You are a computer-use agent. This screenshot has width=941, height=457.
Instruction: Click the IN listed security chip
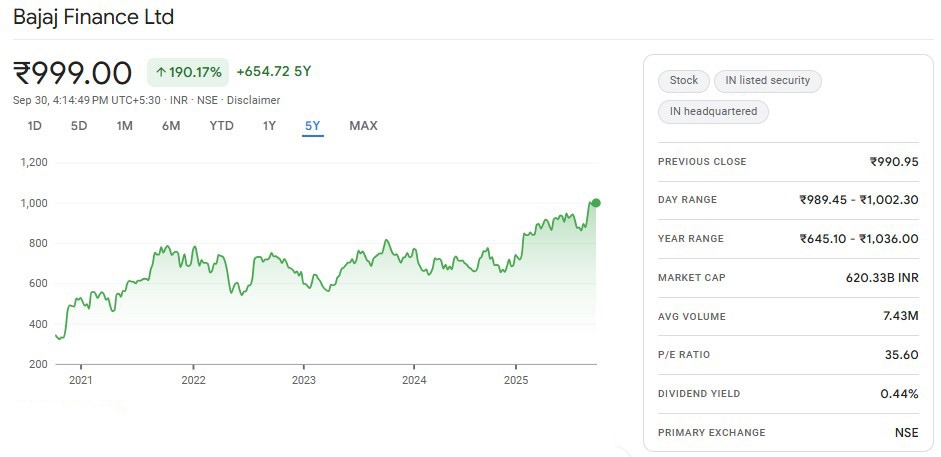click(768, 81)
